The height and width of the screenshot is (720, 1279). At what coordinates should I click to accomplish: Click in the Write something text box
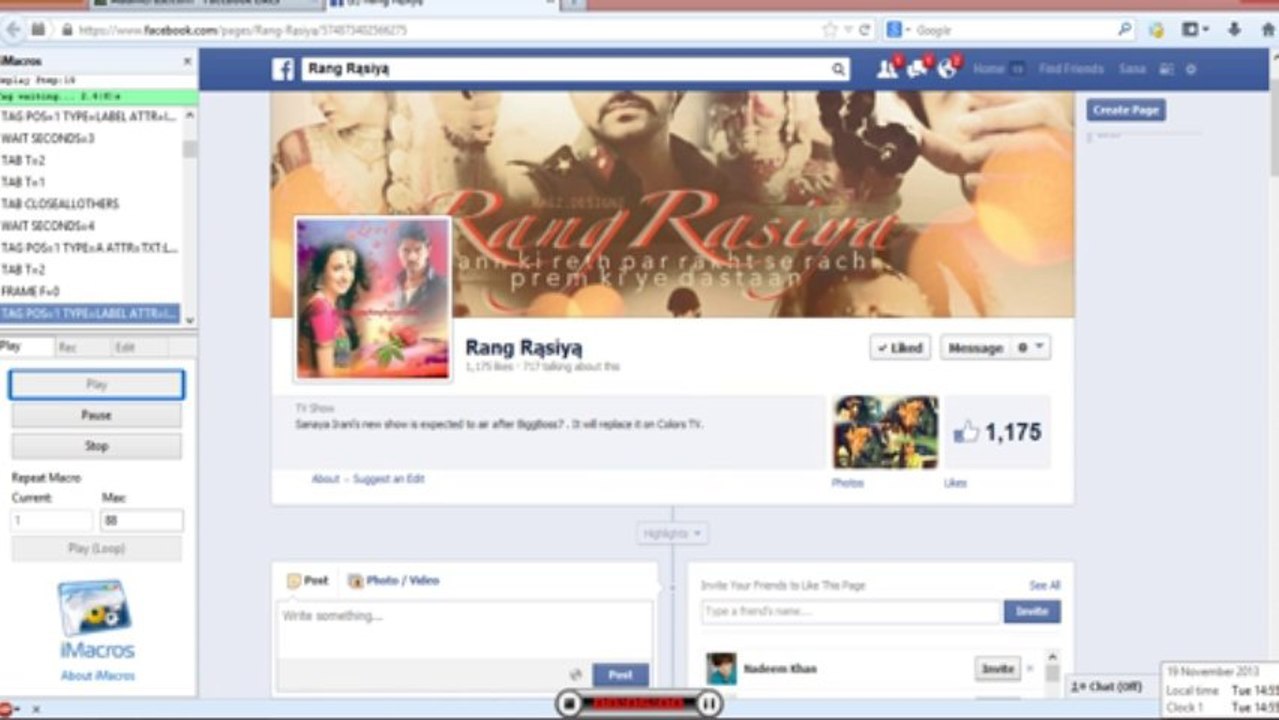[x=465, y=628]
